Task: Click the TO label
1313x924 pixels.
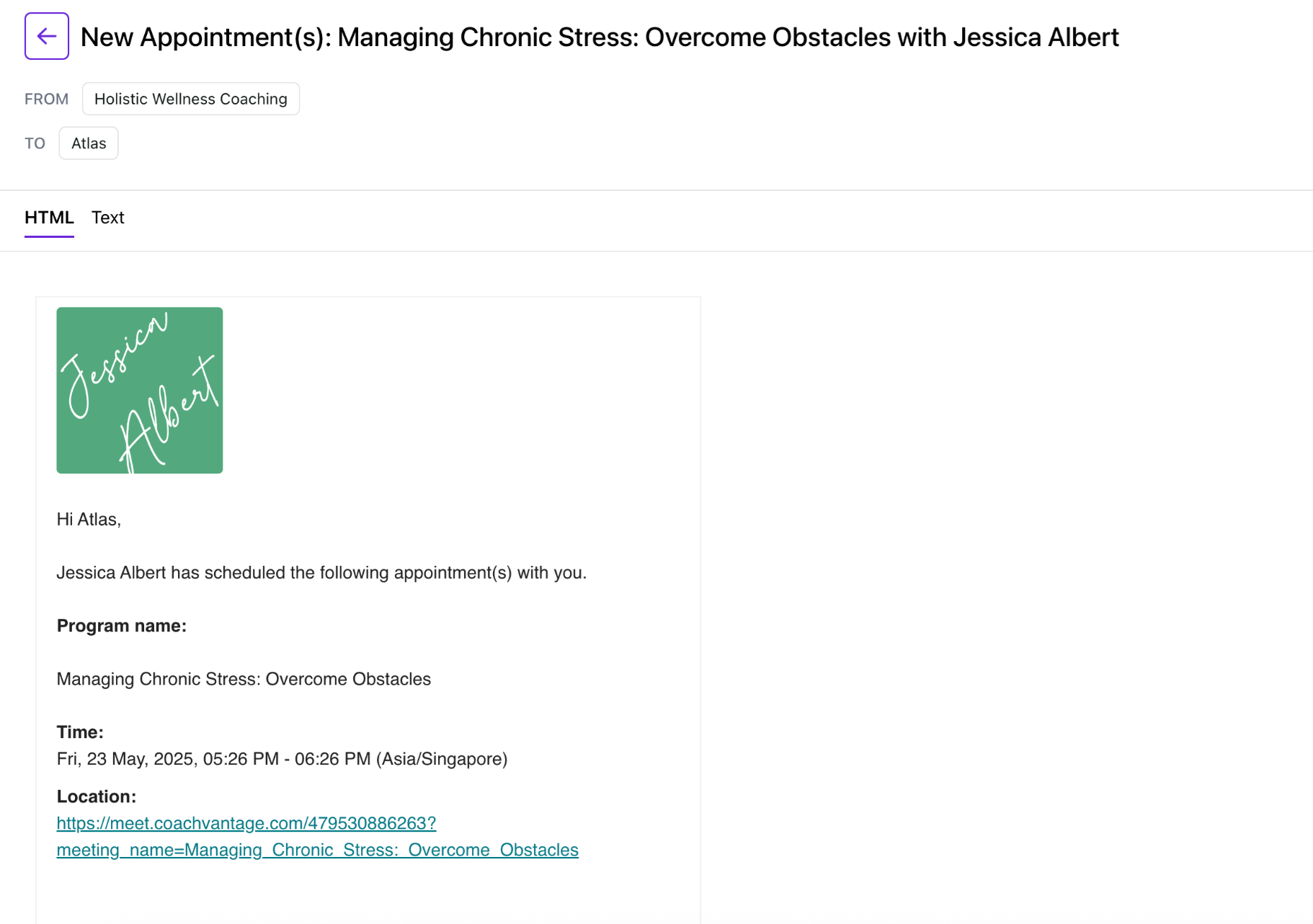Action: coord(35,143)
